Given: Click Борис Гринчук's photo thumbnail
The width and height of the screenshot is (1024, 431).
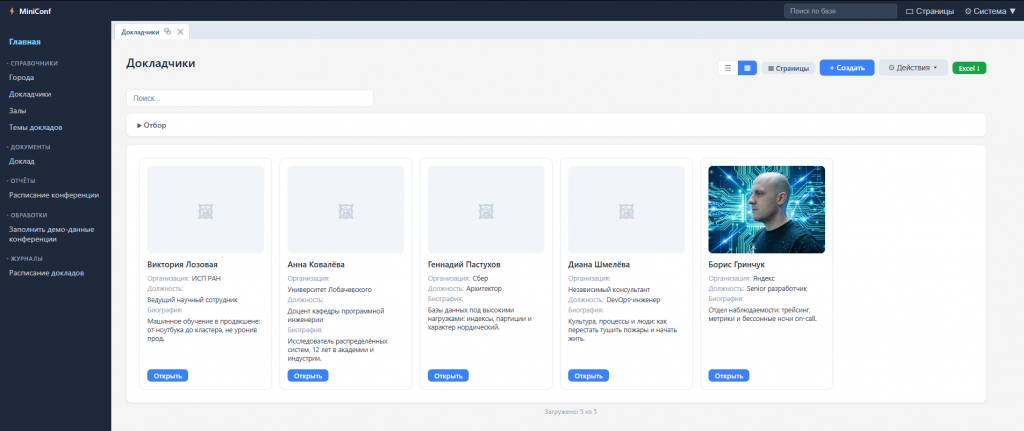Looking at the screenshot, I should tap(766, 210).
